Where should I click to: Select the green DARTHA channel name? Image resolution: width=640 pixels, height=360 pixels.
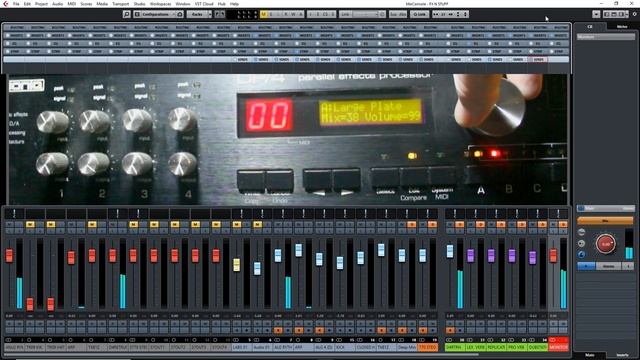click(x=455, y=347)
